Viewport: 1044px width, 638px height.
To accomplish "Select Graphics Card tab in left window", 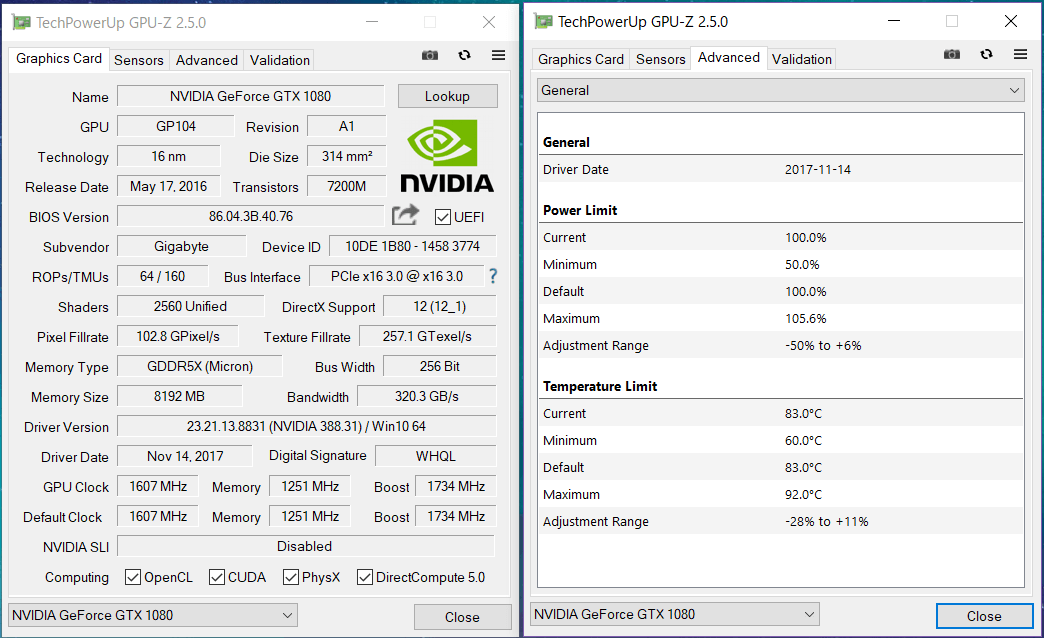I will pyautogui.click(x=59, y=59).
